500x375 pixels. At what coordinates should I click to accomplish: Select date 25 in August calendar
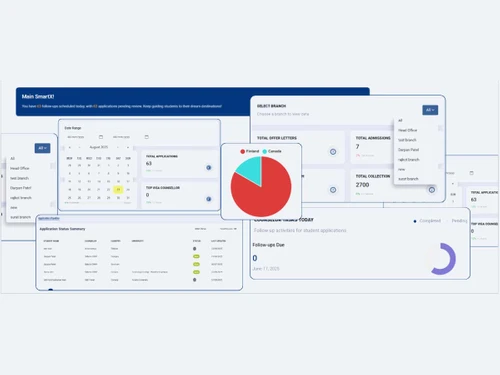[70, 198]
